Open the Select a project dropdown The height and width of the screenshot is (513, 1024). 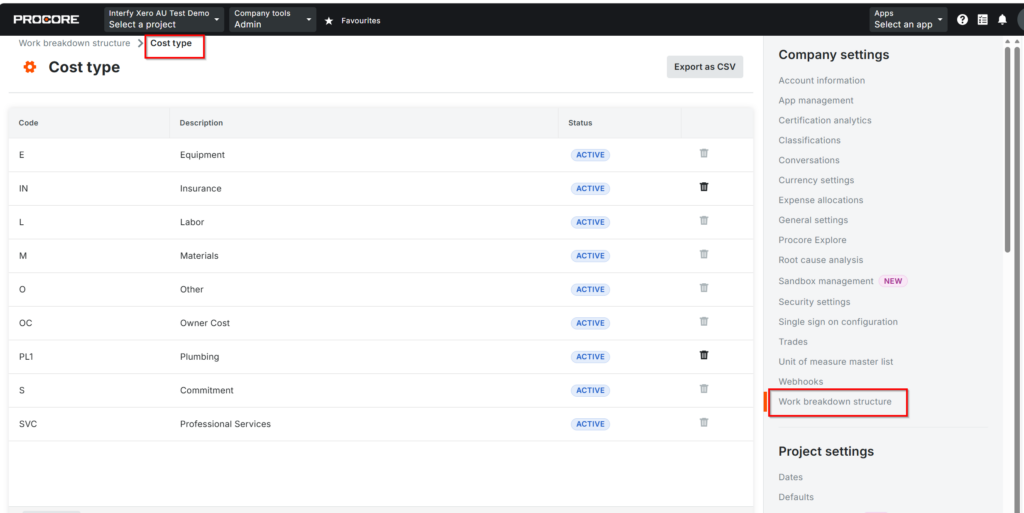(x=164, y=19)
